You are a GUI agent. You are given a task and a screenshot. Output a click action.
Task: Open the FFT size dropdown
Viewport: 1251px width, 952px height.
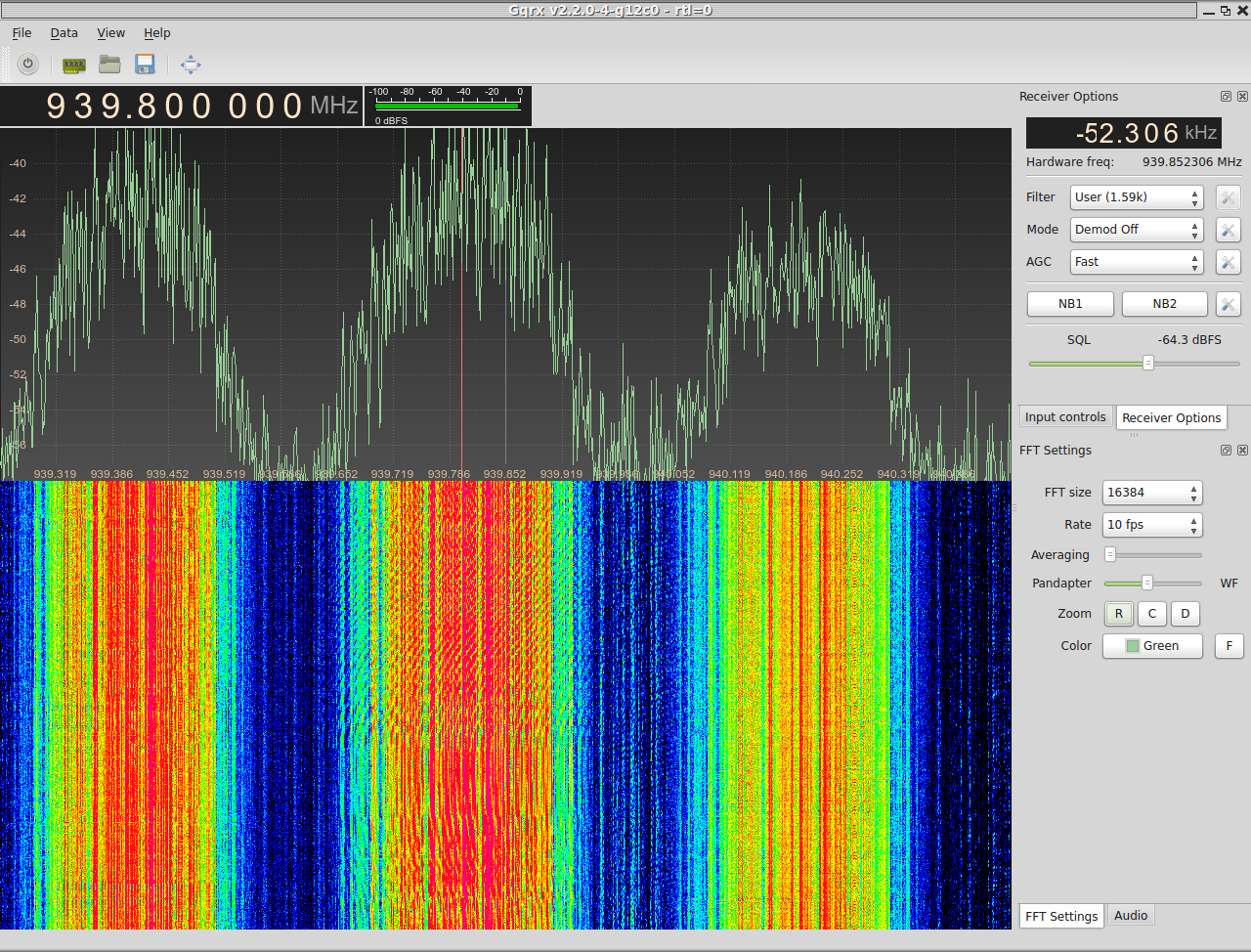tap(1151, 493)
